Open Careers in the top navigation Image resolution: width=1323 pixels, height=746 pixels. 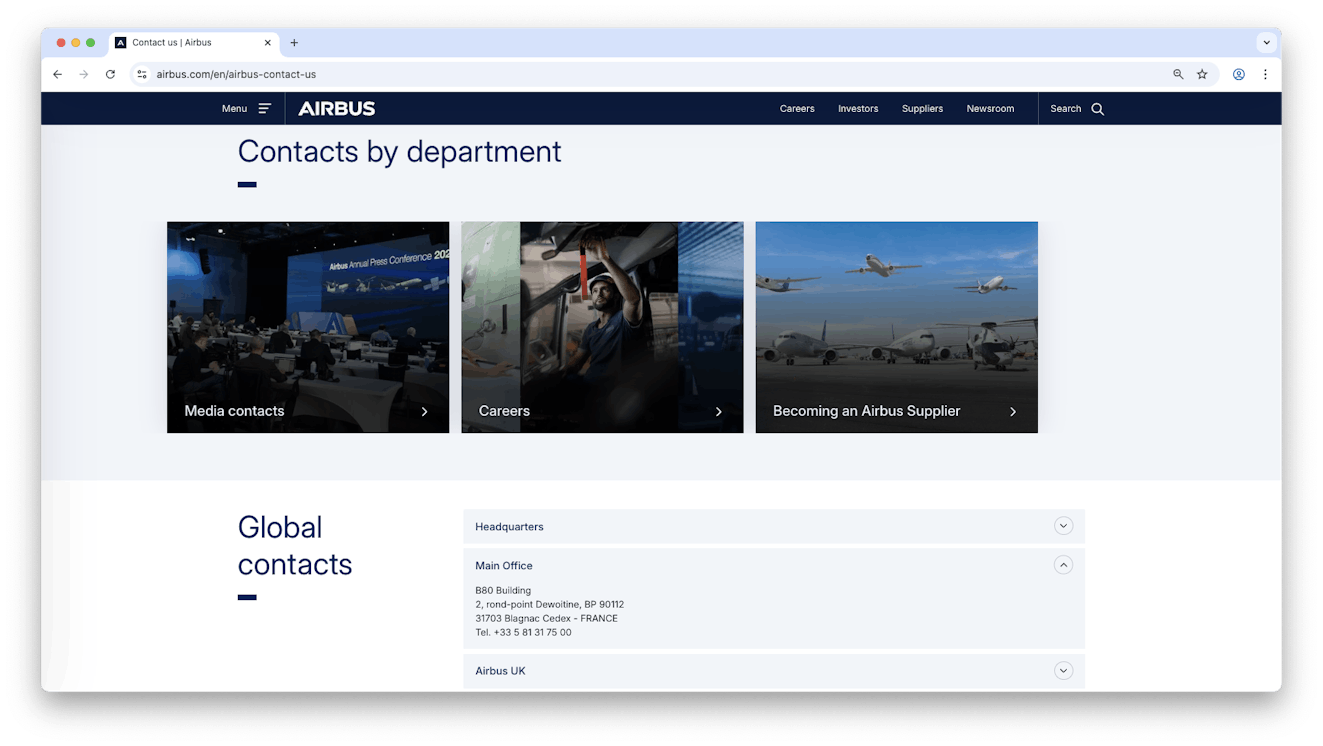pos(797,109)
